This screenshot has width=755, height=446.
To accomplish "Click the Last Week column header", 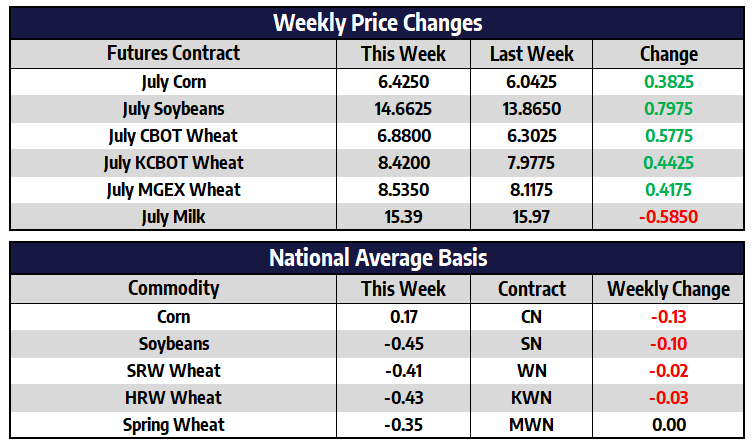I will pyautogui.click(x=532, y=53).
